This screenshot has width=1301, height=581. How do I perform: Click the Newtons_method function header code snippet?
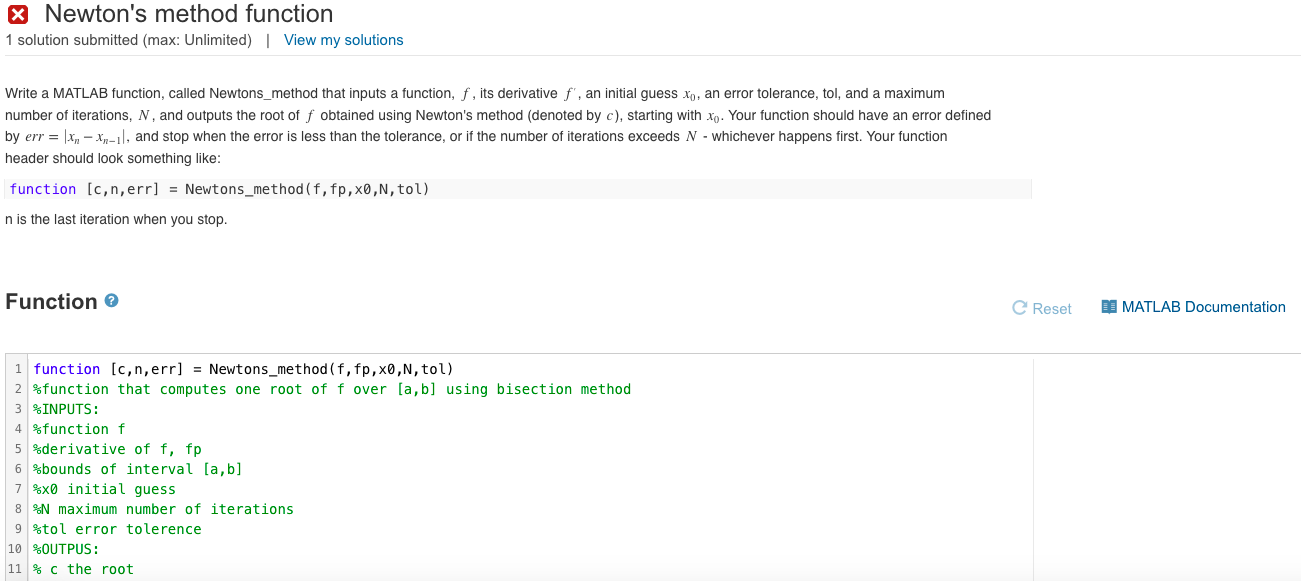click(x=220, y=189)
